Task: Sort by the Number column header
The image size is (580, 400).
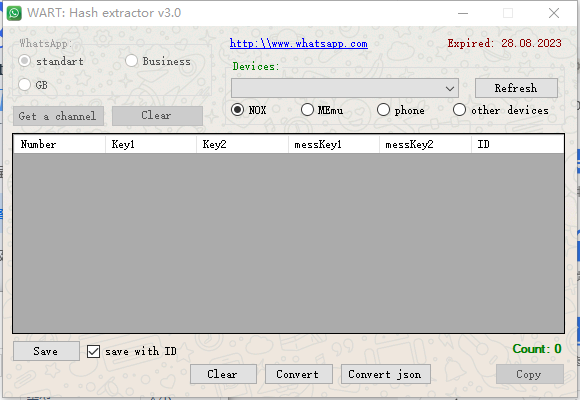Action: [59, 144]
